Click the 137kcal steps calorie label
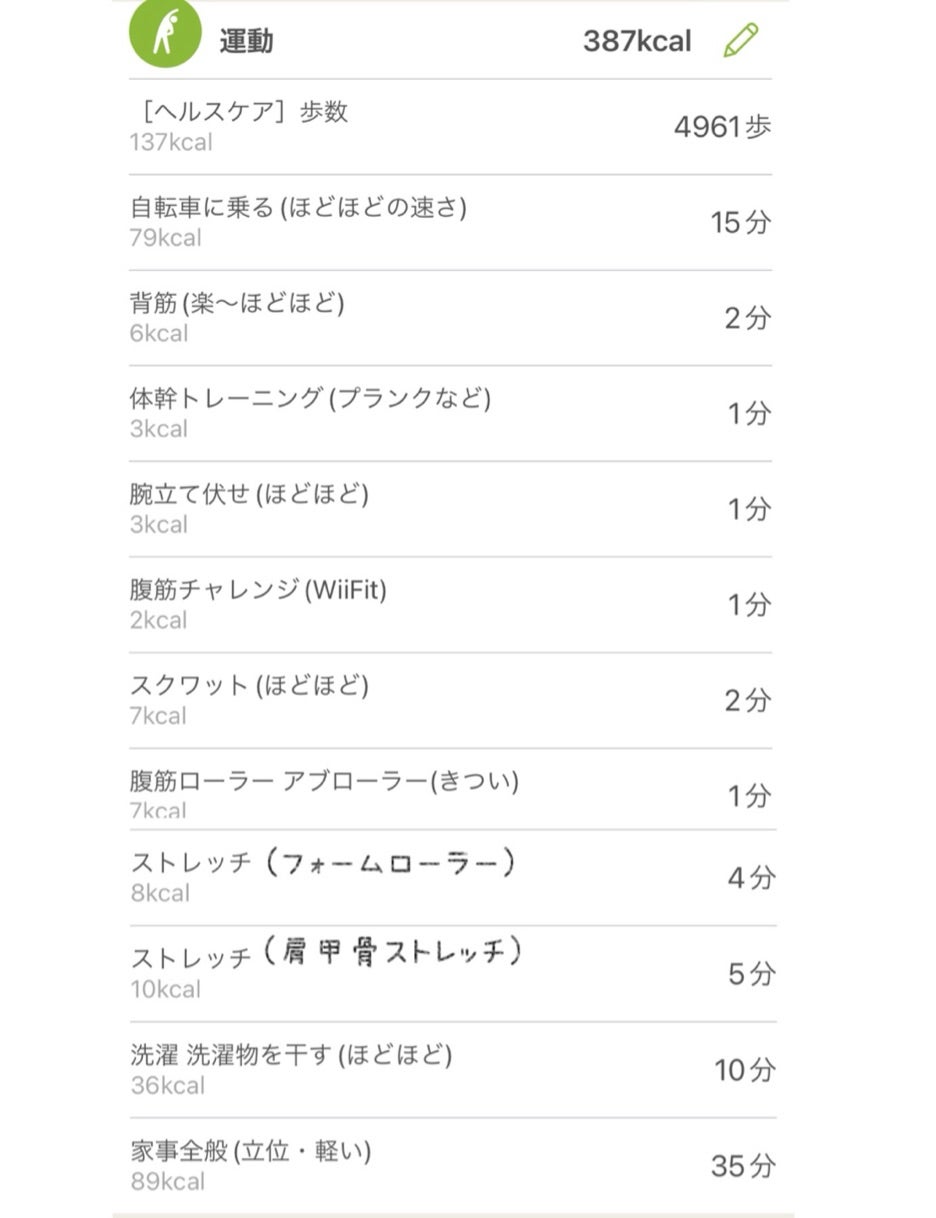This screenshot has width=936, height=1218. click(170, 143)
